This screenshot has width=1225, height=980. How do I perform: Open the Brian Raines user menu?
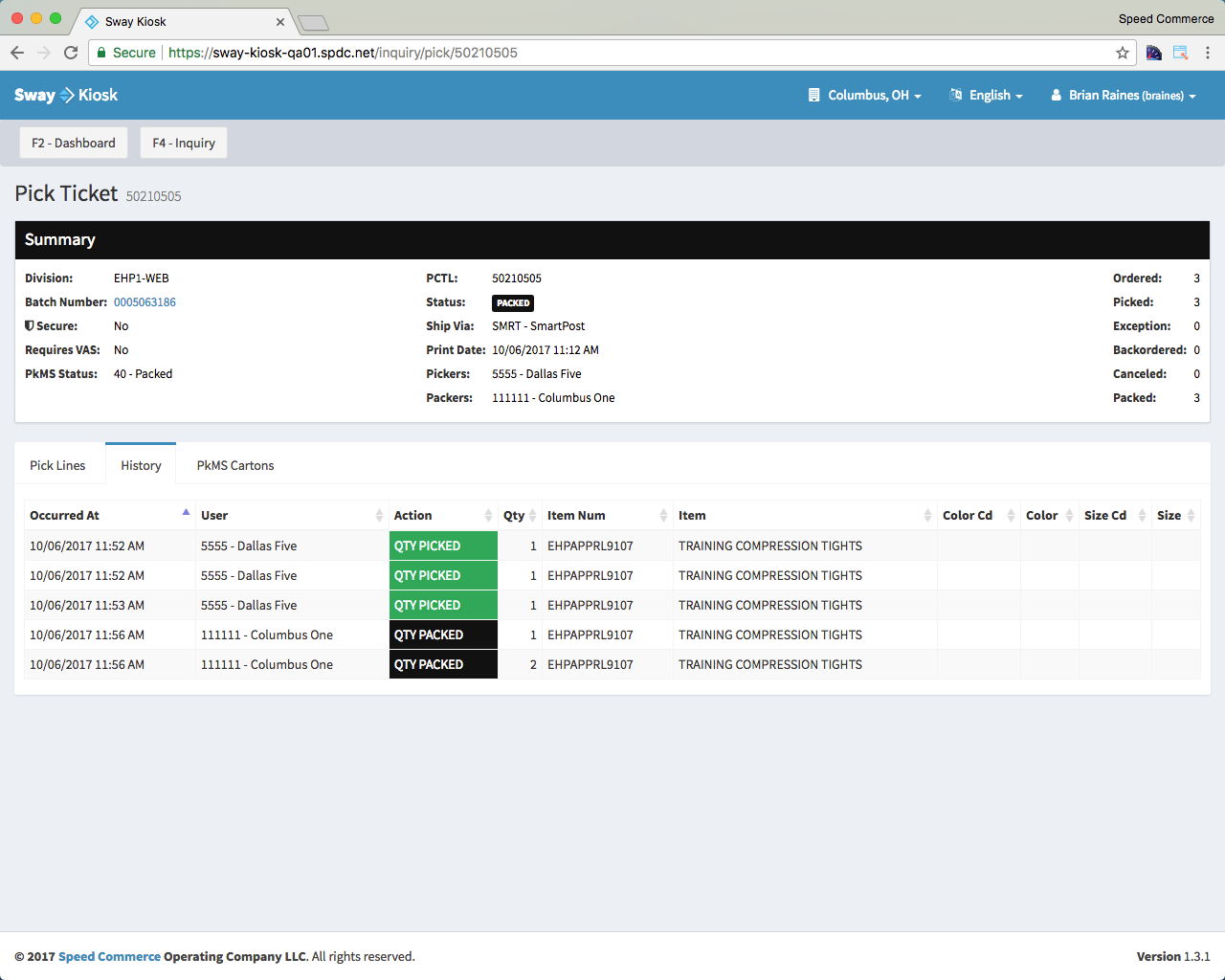[1124, 96]
